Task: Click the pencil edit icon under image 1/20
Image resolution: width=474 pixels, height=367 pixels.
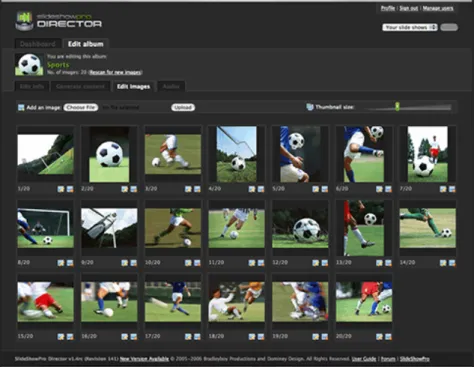Action: pos(61,189)
